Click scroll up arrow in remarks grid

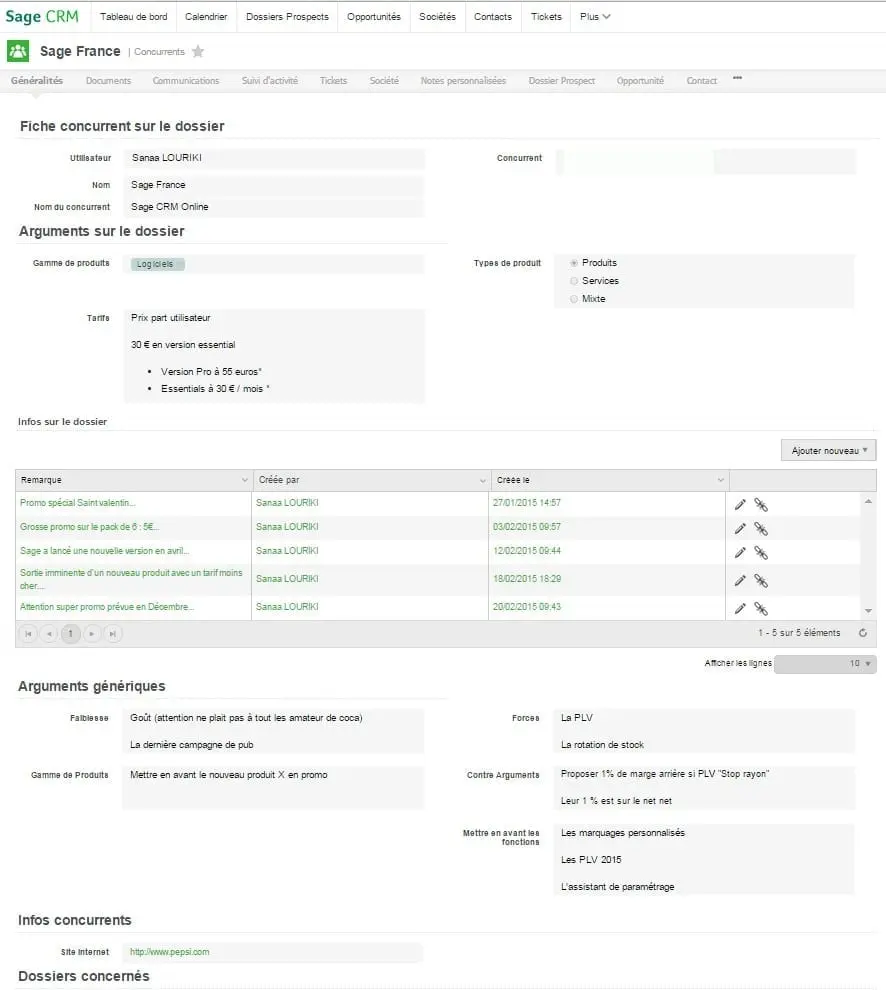click(x=868, y=501)
